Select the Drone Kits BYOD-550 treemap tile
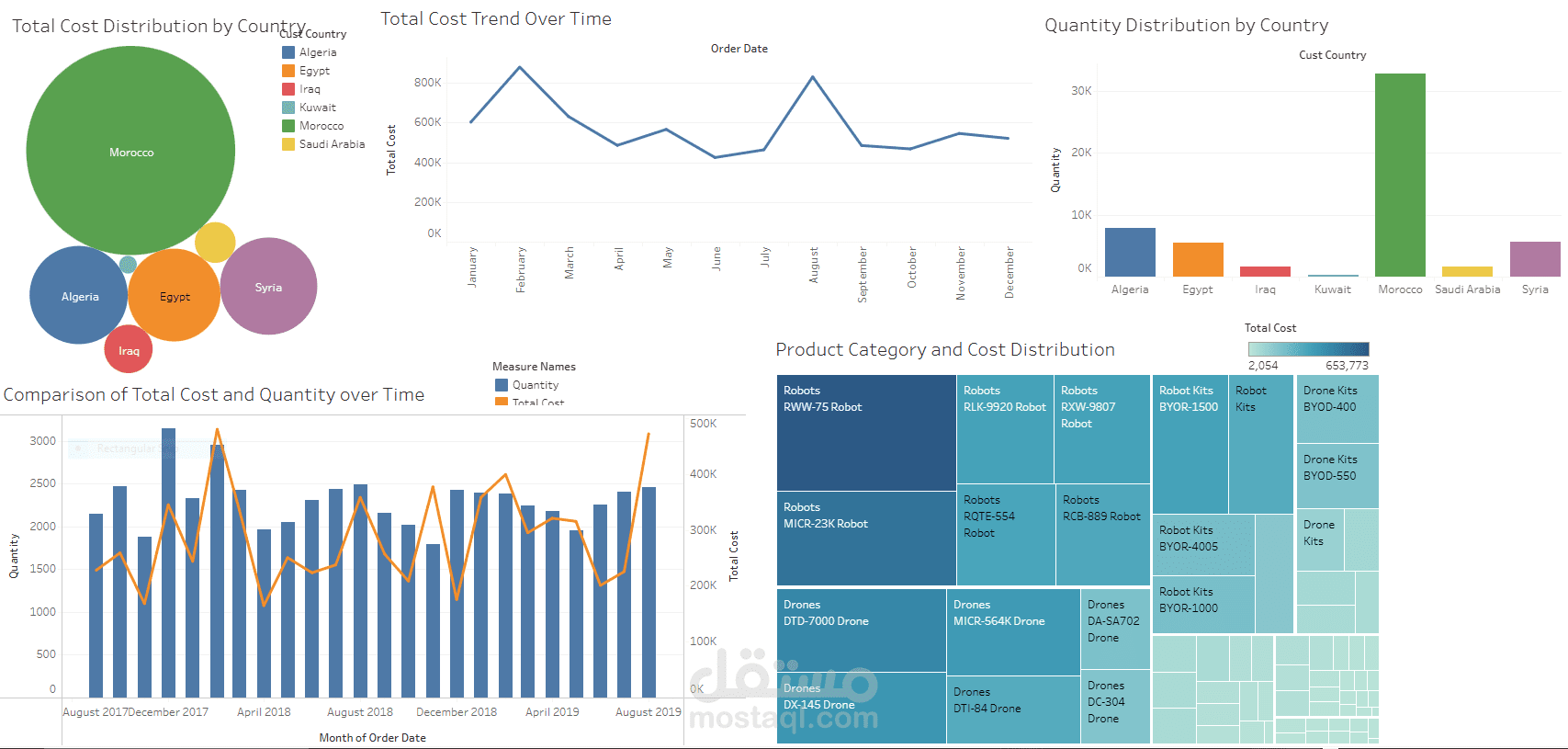 click(x=1337, y=476)
